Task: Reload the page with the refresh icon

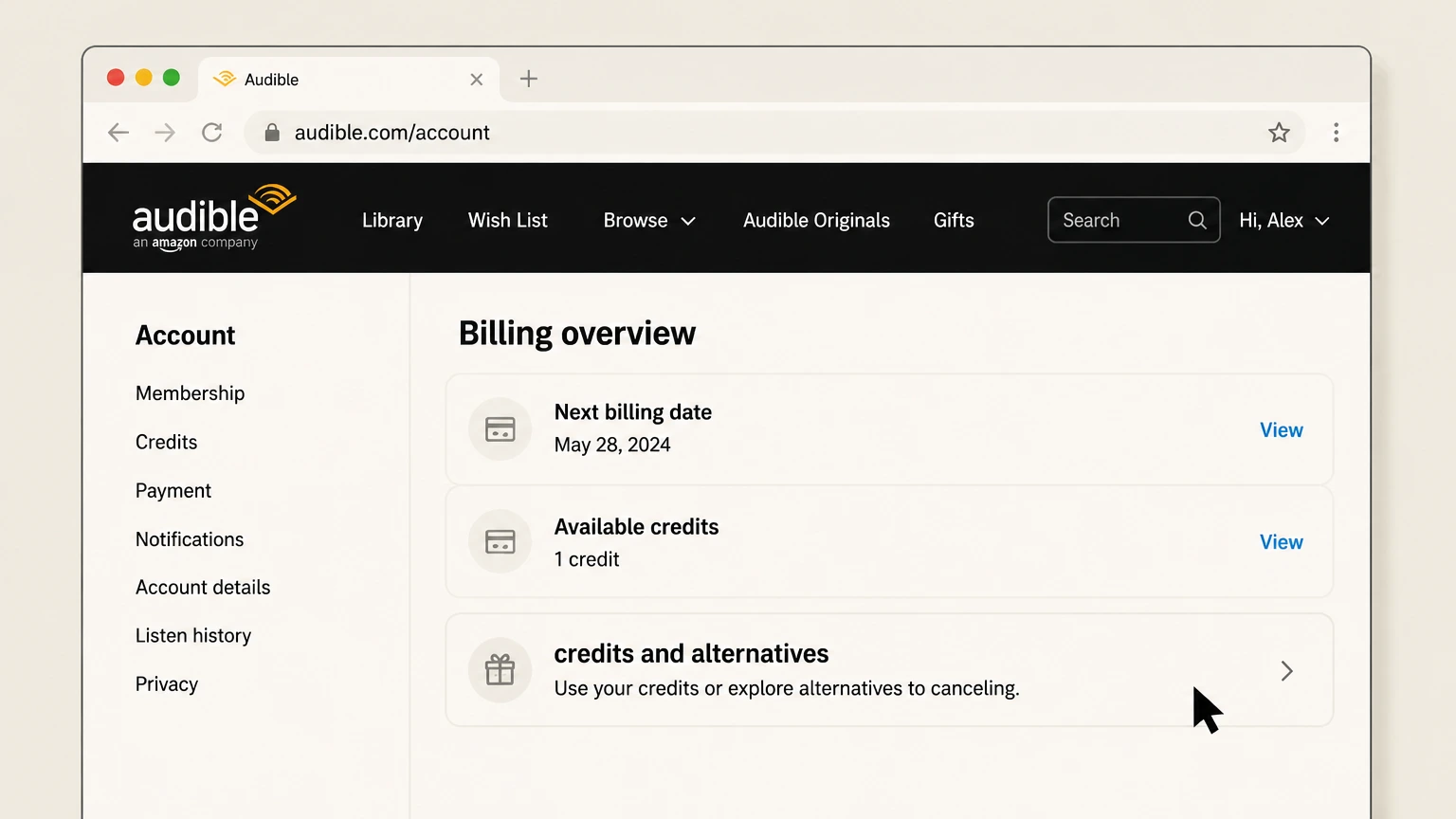Action: [212, 133]
